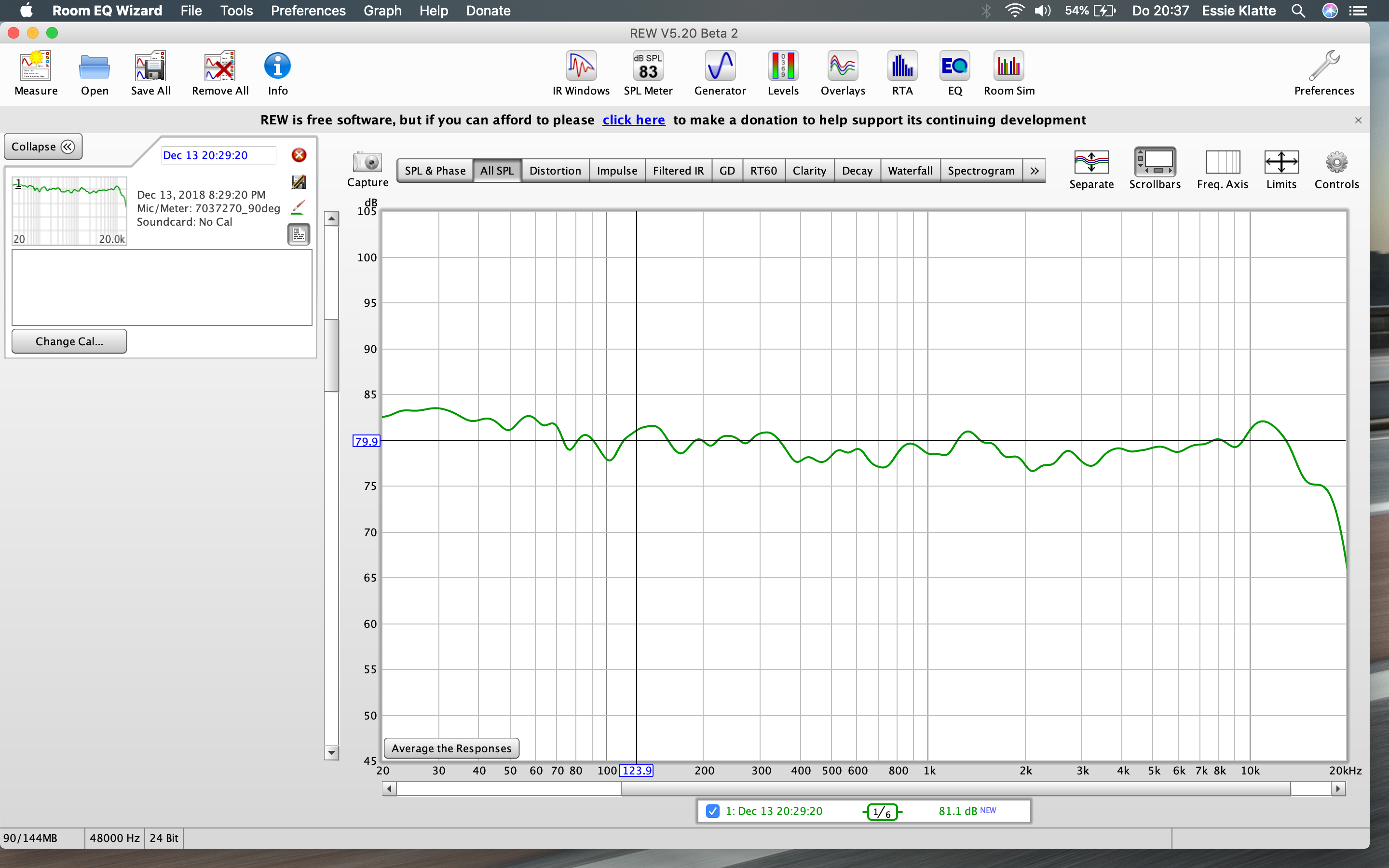Edit the measurement name field
The height and width of the screenshot is (868, 1389).
click(218, 155)
